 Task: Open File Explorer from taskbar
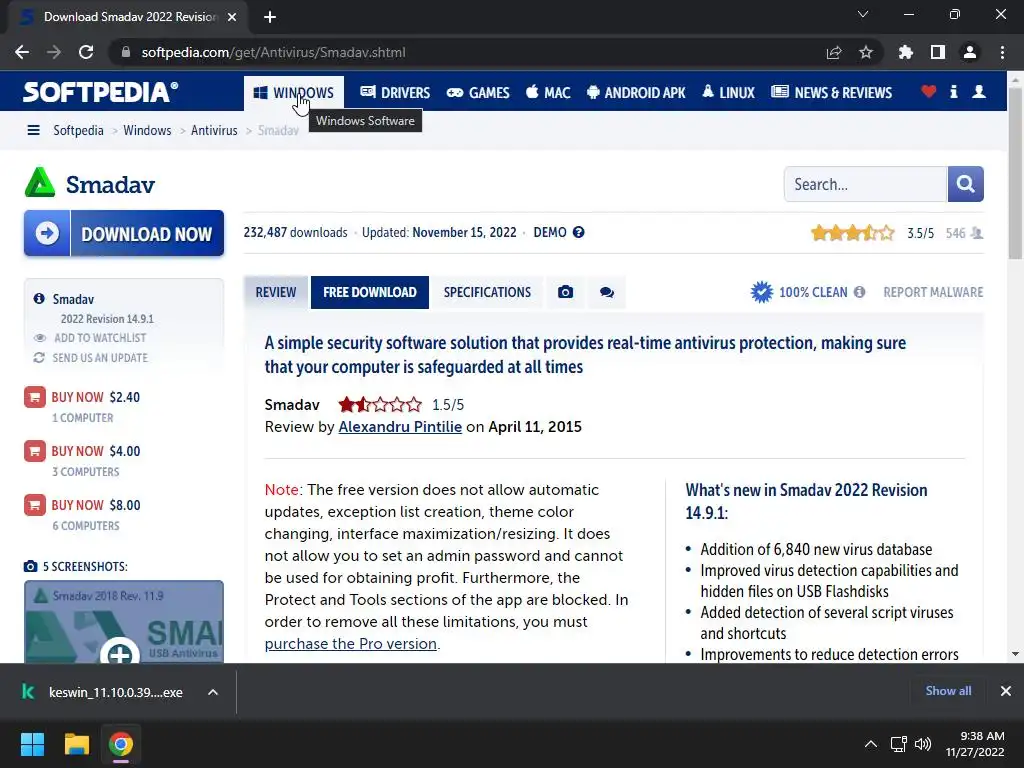tap(76, 744)
